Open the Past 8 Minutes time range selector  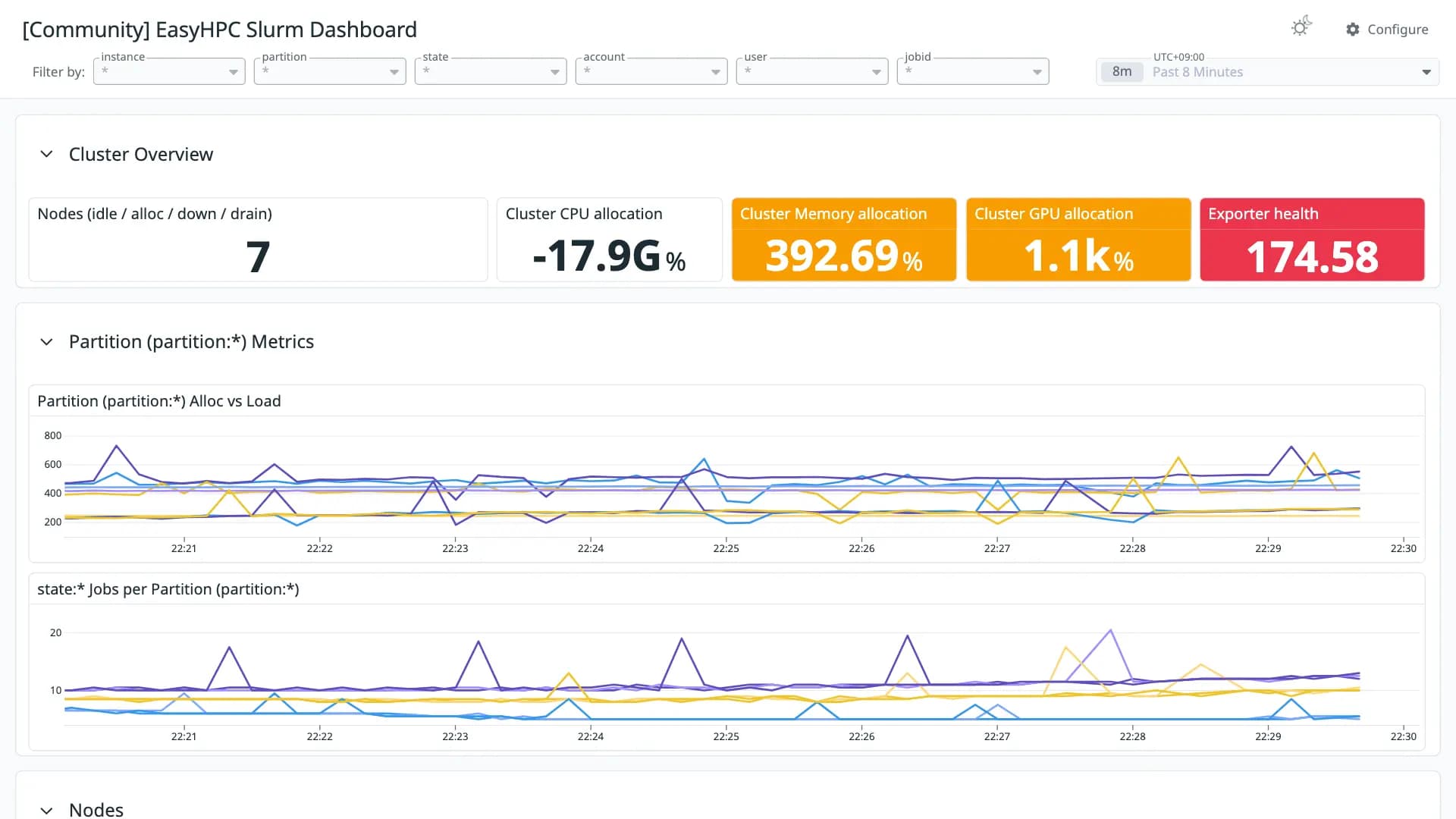(x=1267, y=72)
